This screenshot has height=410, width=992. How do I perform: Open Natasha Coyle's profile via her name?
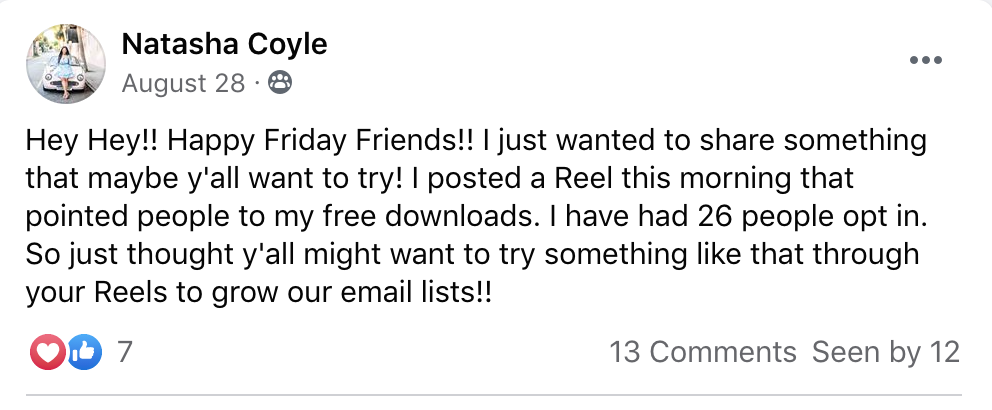(x=225, y=44)
